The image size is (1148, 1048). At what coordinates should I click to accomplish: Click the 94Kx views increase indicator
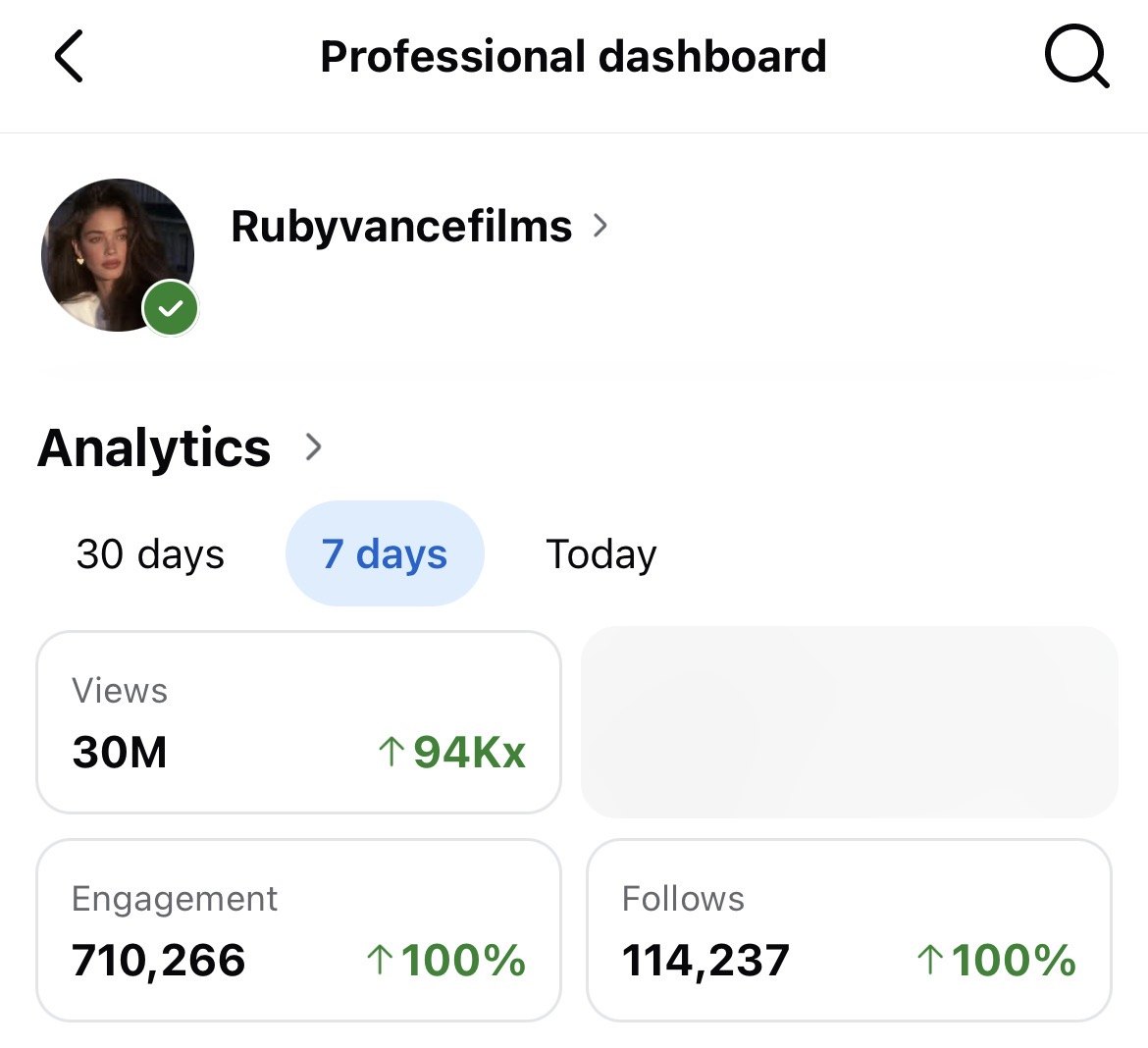pos(451,752)
